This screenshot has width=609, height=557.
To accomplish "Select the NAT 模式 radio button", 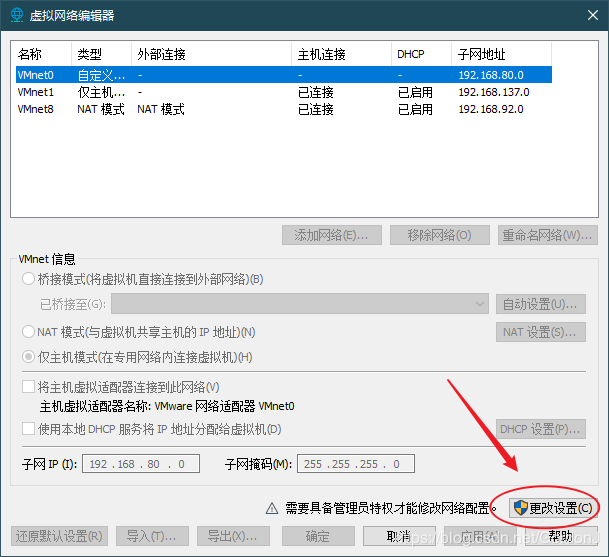I will click(x=28, y=332).
